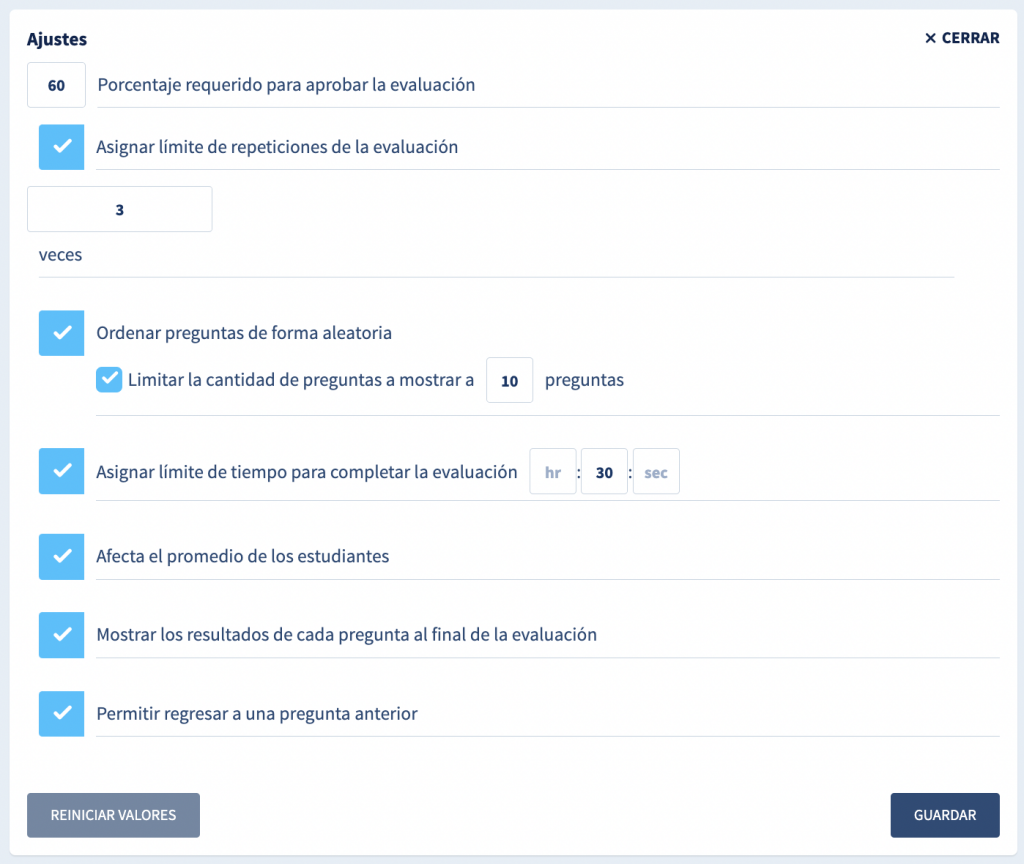This screenshot has height=864, width=1024.
Task: Focus the seconds 'sec' time field
Action: click(x=656, y=473)
